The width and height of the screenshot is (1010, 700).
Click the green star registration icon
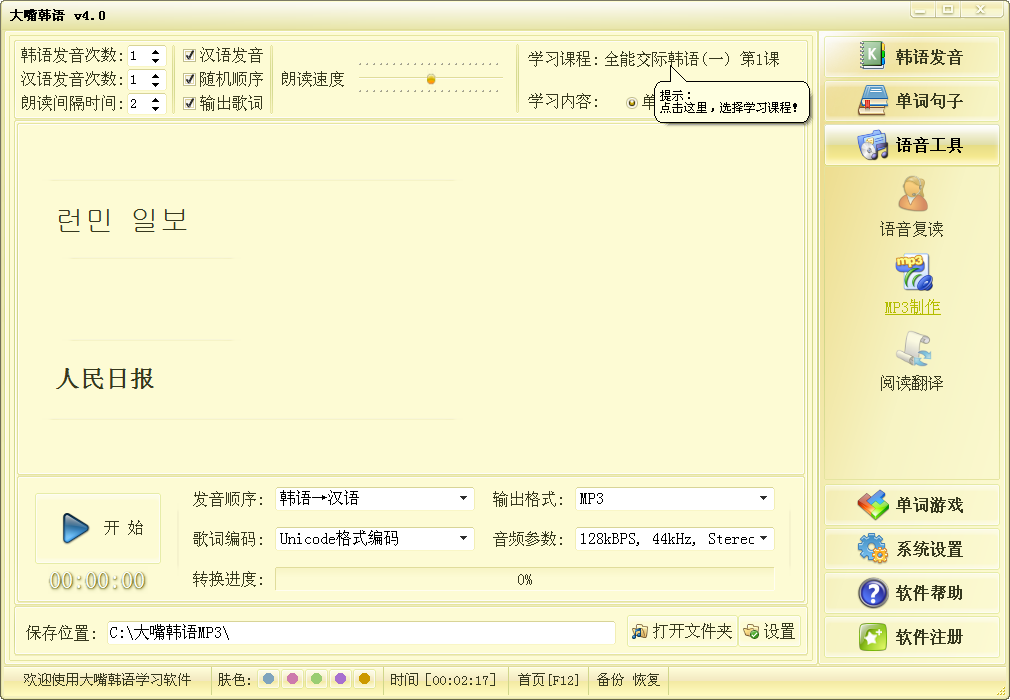pyautogui.click(x=873, y=637)
